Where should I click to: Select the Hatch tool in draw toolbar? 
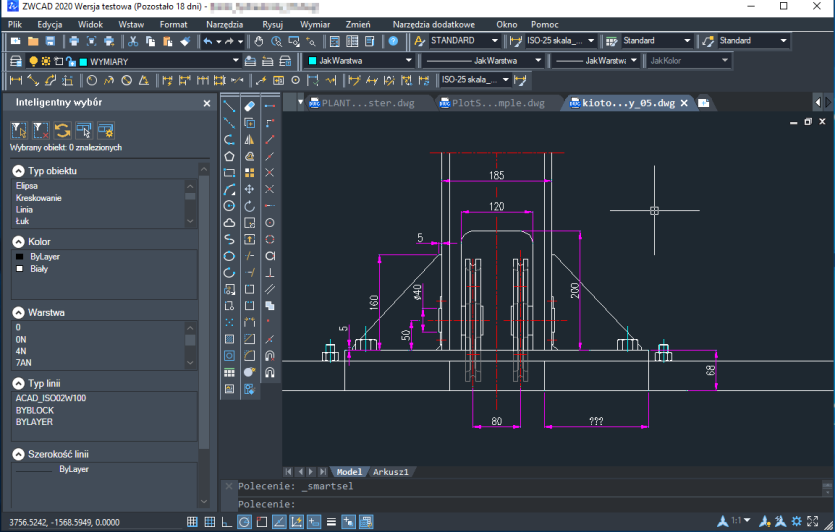pos(229,339)
